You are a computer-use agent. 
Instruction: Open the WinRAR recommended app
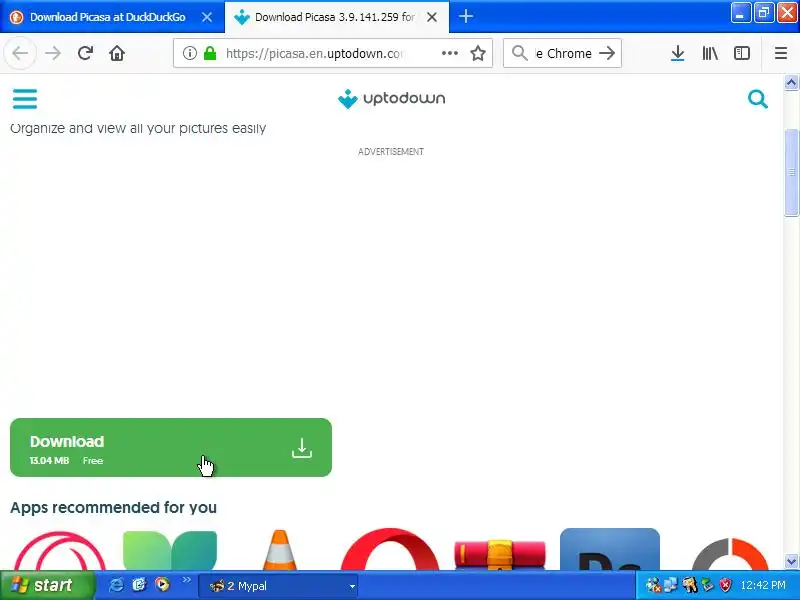point(500,554)
